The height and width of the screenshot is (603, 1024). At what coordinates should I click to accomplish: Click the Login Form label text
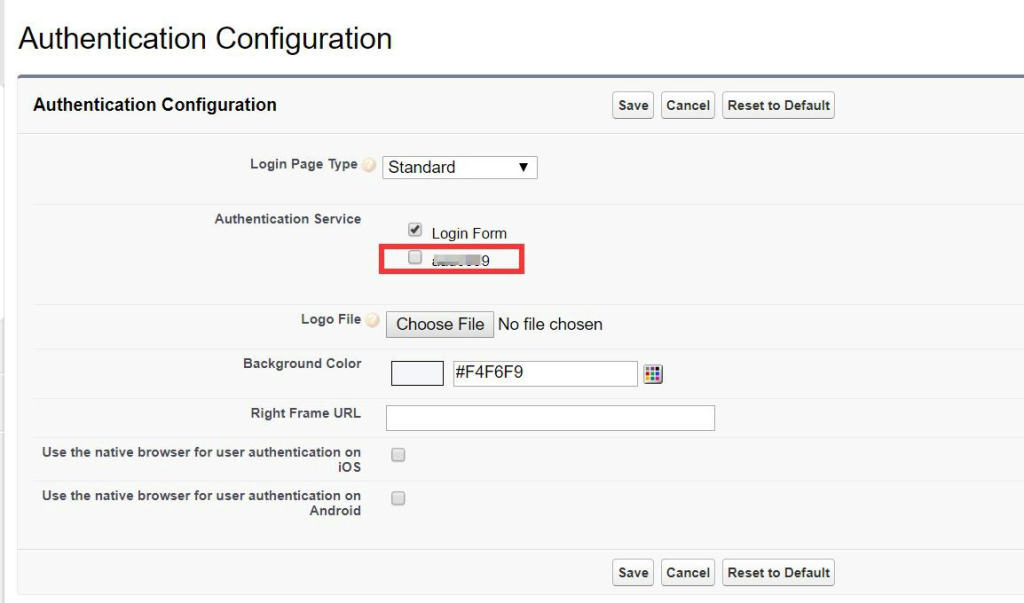tap(469, 234)
